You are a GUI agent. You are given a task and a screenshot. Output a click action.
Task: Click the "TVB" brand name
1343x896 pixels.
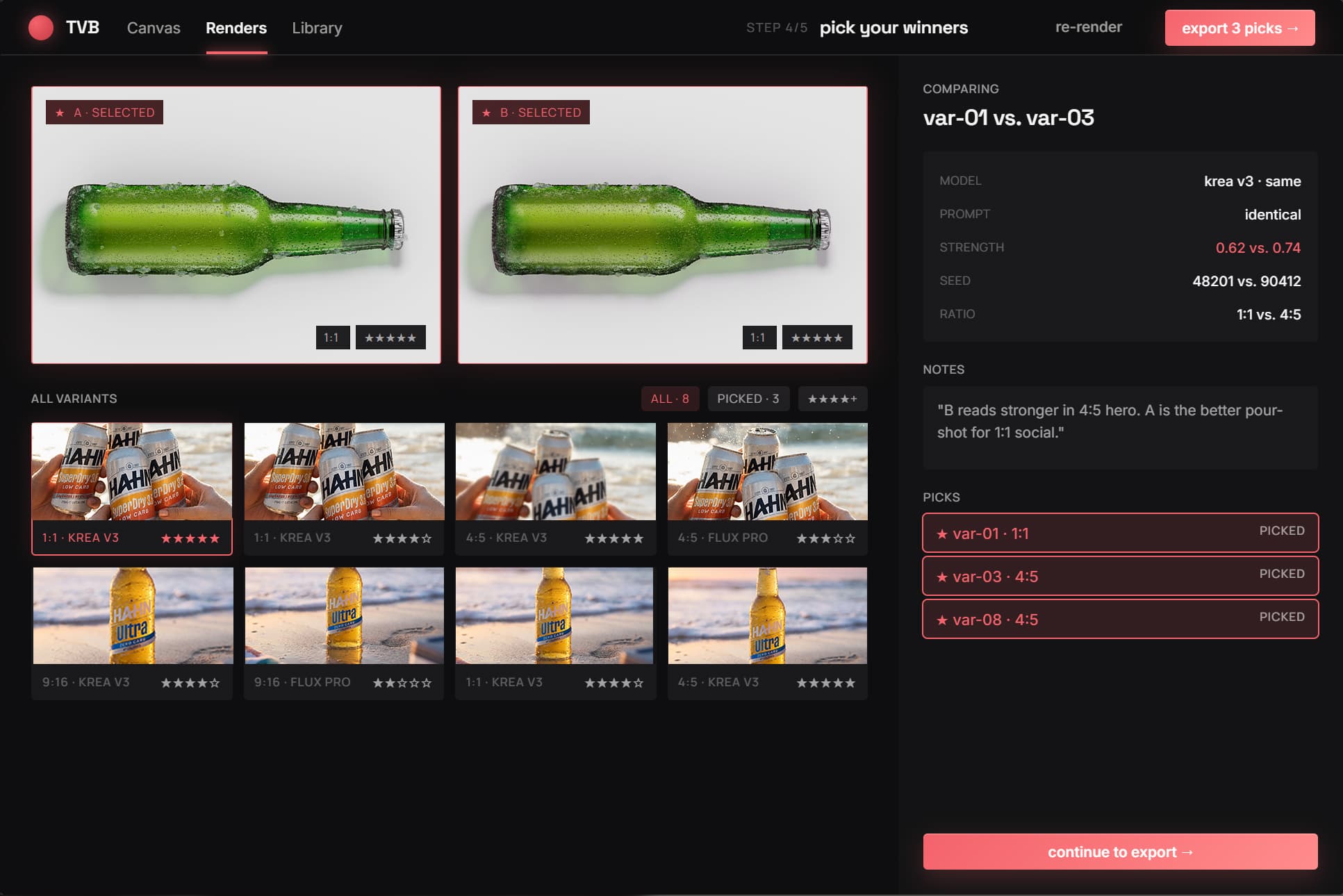[x=83, y=27]
